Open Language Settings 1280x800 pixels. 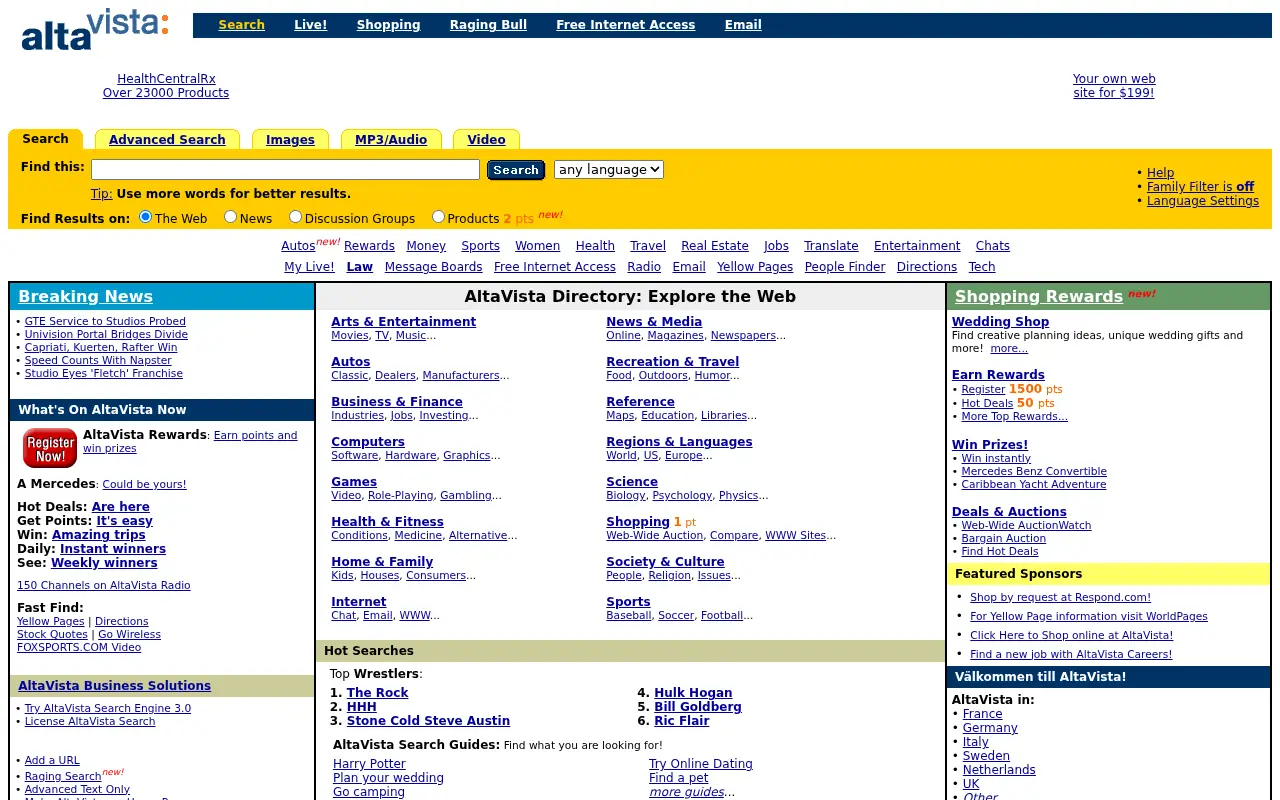point(1203,201)
